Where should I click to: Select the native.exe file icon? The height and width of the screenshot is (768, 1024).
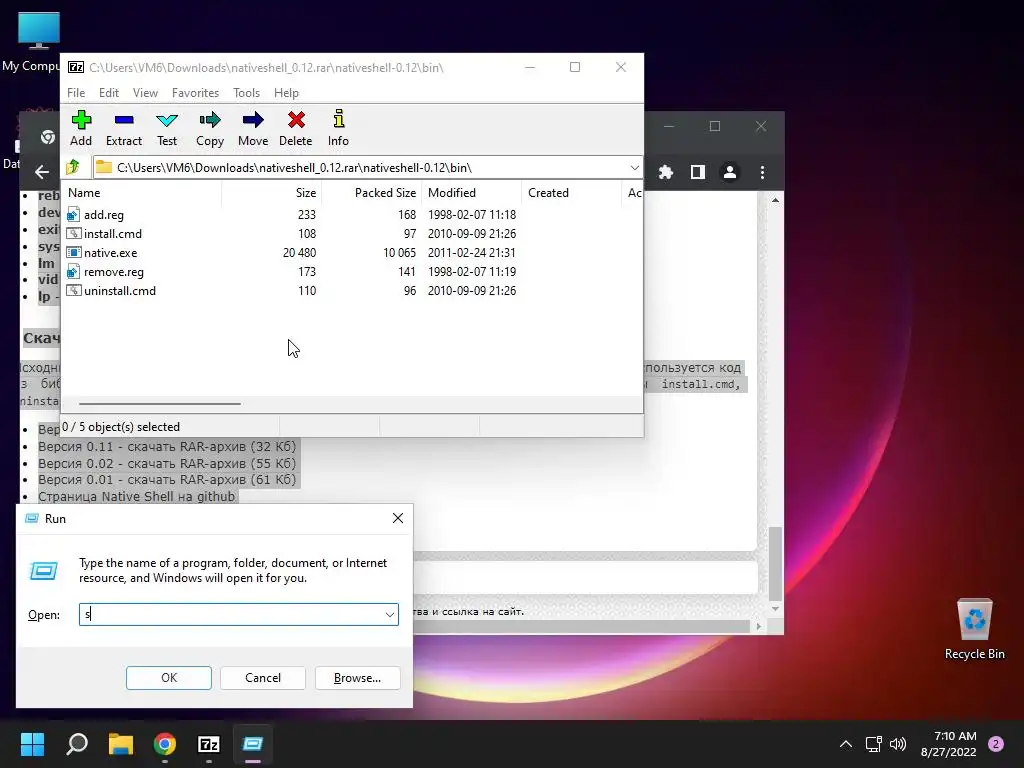tap(73, 253)
